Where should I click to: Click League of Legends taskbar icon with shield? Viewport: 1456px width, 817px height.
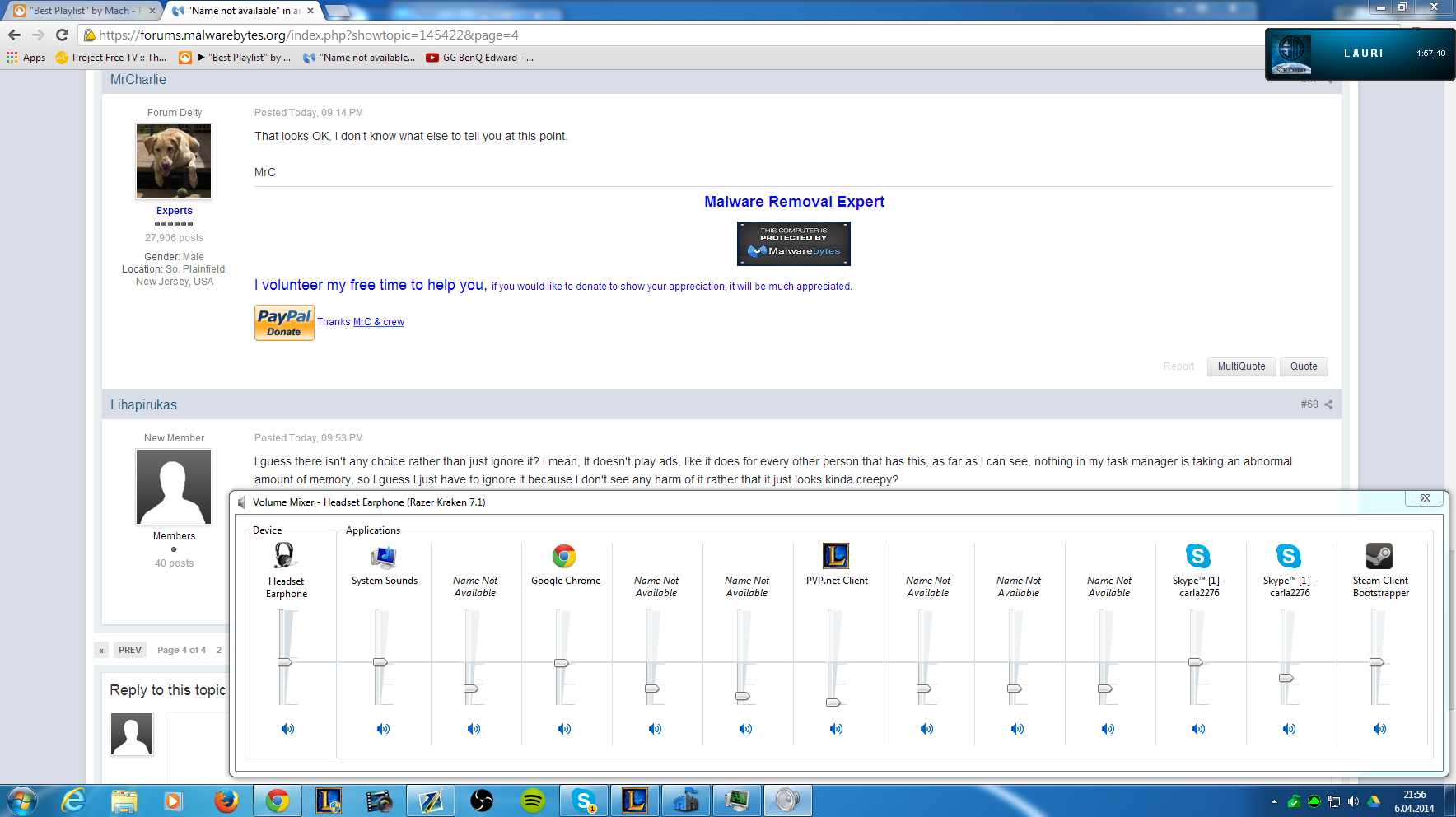pos(329,801)
